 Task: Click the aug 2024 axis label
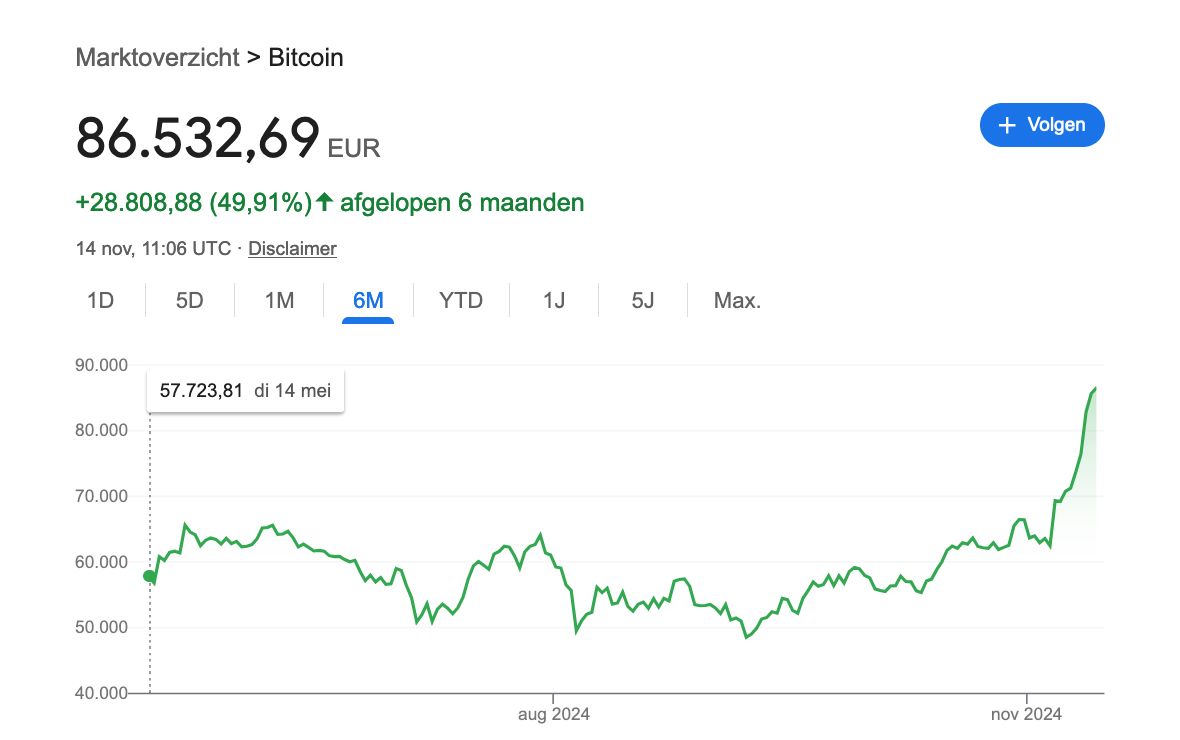tap(553, 714)
